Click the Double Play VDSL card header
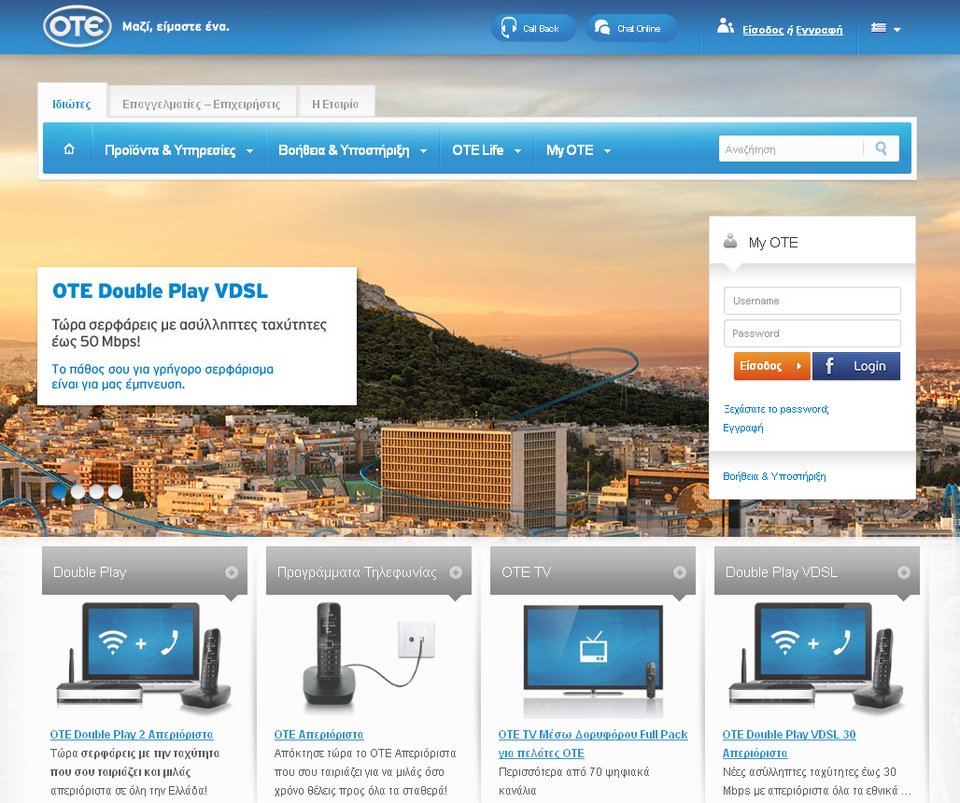The image size is (960, 803). (x=817, y=571)
